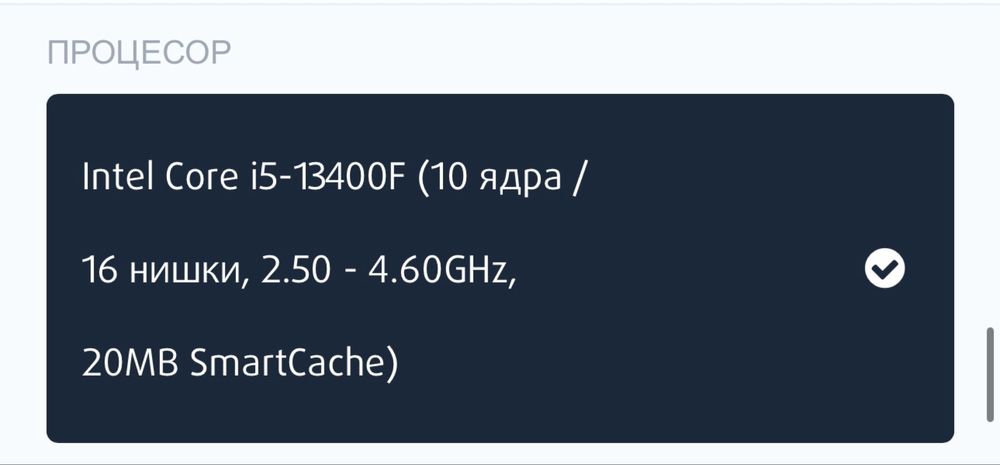Select the Intel Core i5-13400F processor option
1000x465 pixels.
coord(500,268)
